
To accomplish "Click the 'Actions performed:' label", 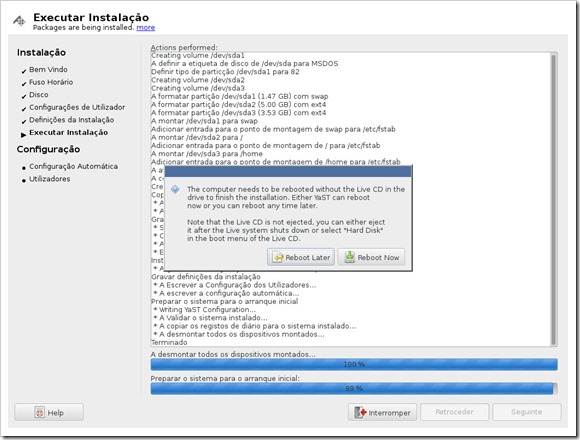I will pyautogui.click(x=184, y=47).
